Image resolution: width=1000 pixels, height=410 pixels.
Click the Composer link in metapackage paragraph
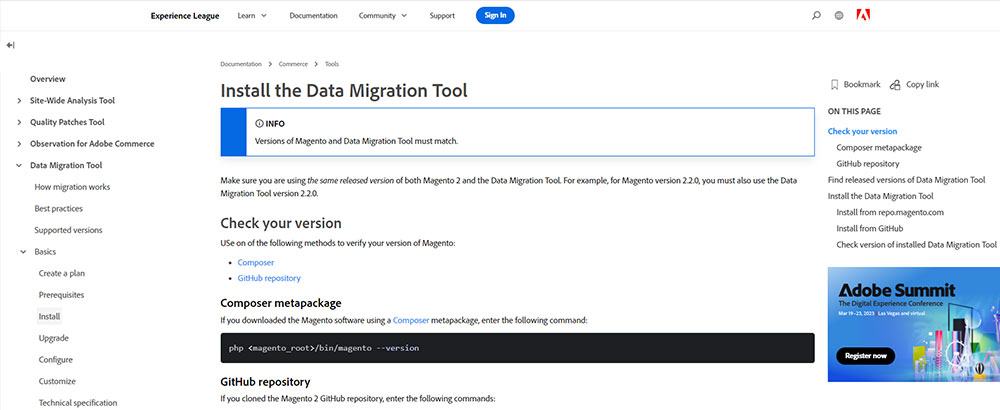pyautogui.click(x=411, y=320)
